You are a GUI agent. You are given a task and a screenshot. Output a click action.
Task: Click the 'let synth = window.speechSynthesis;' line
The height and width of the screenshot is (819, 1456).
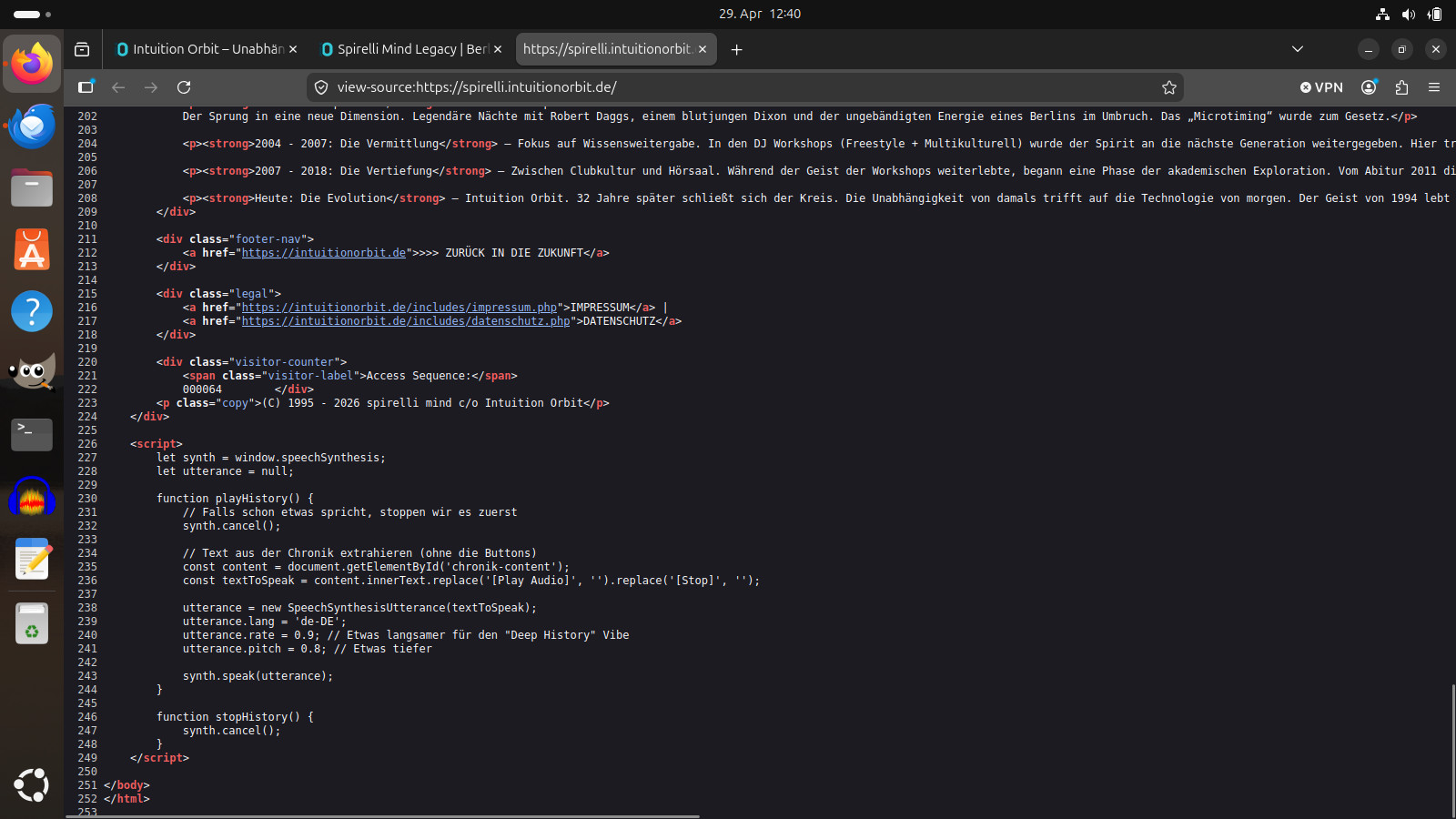(x=271, y=458)
